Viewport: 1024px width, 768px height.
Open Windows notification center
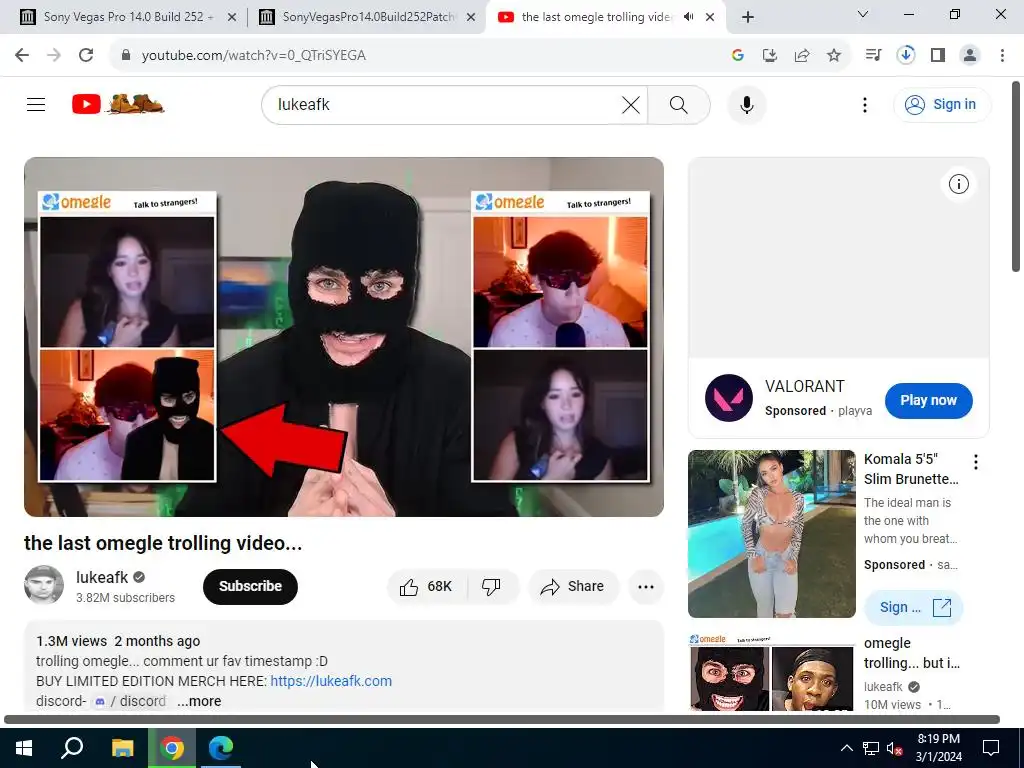(991, 748)
